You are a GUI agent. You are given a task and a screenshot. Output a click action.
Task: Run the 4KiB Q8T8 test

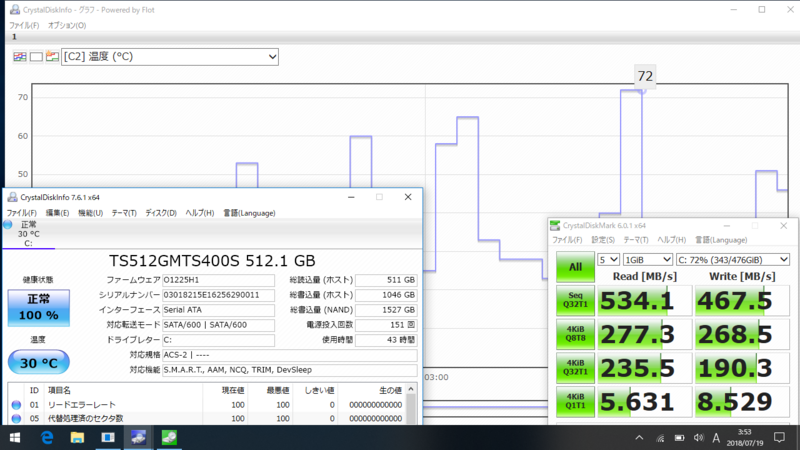point(575,334)
